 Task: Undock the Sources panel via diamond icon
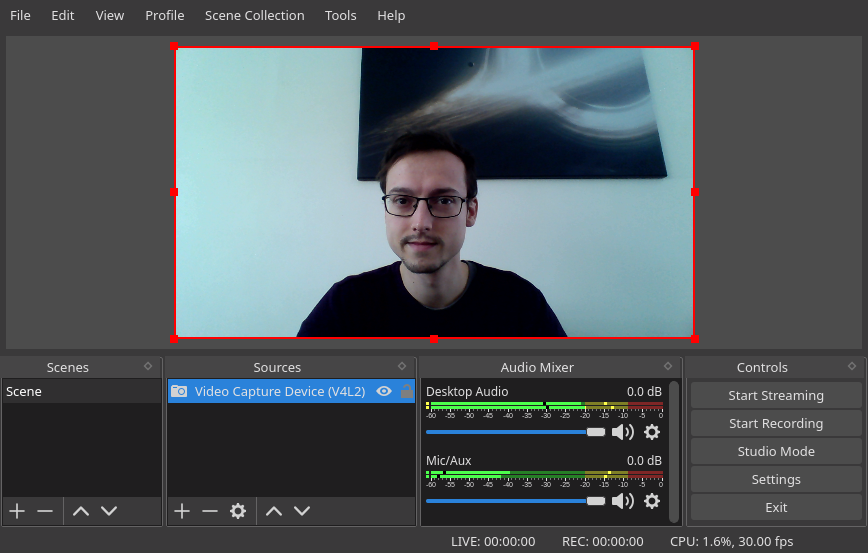coord(402,366)
